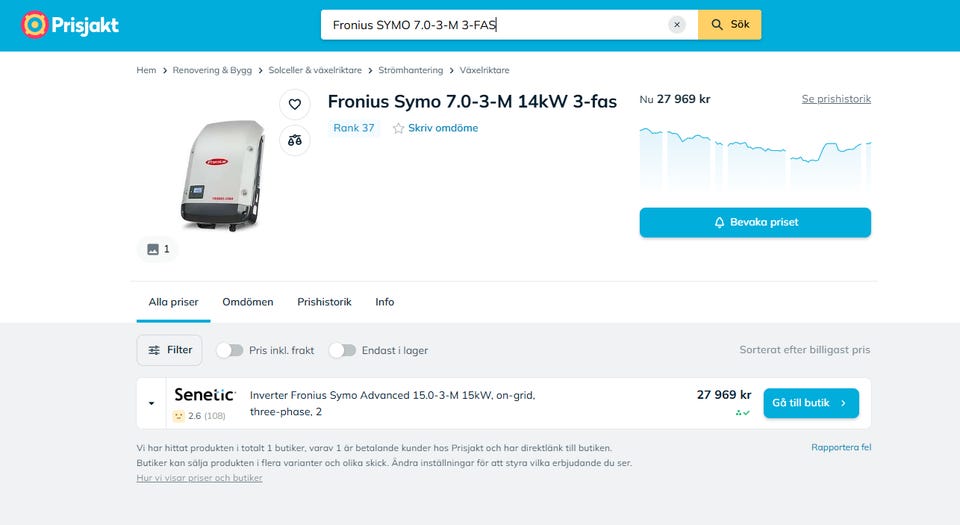The width and height of the screenshot is (960, 525).
Task: Click the Prisjakt logo
Action: tap(70, 25)
